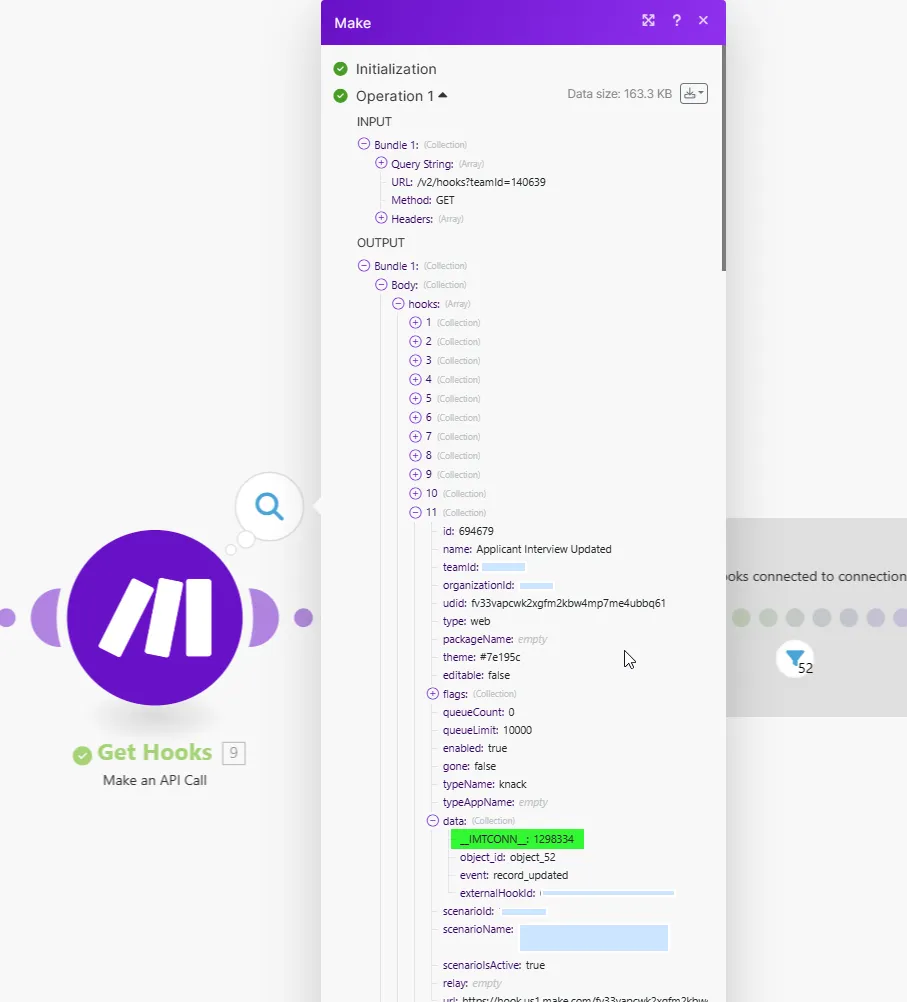
Task: Open the help question mark icon
Action: pos(676,20)
